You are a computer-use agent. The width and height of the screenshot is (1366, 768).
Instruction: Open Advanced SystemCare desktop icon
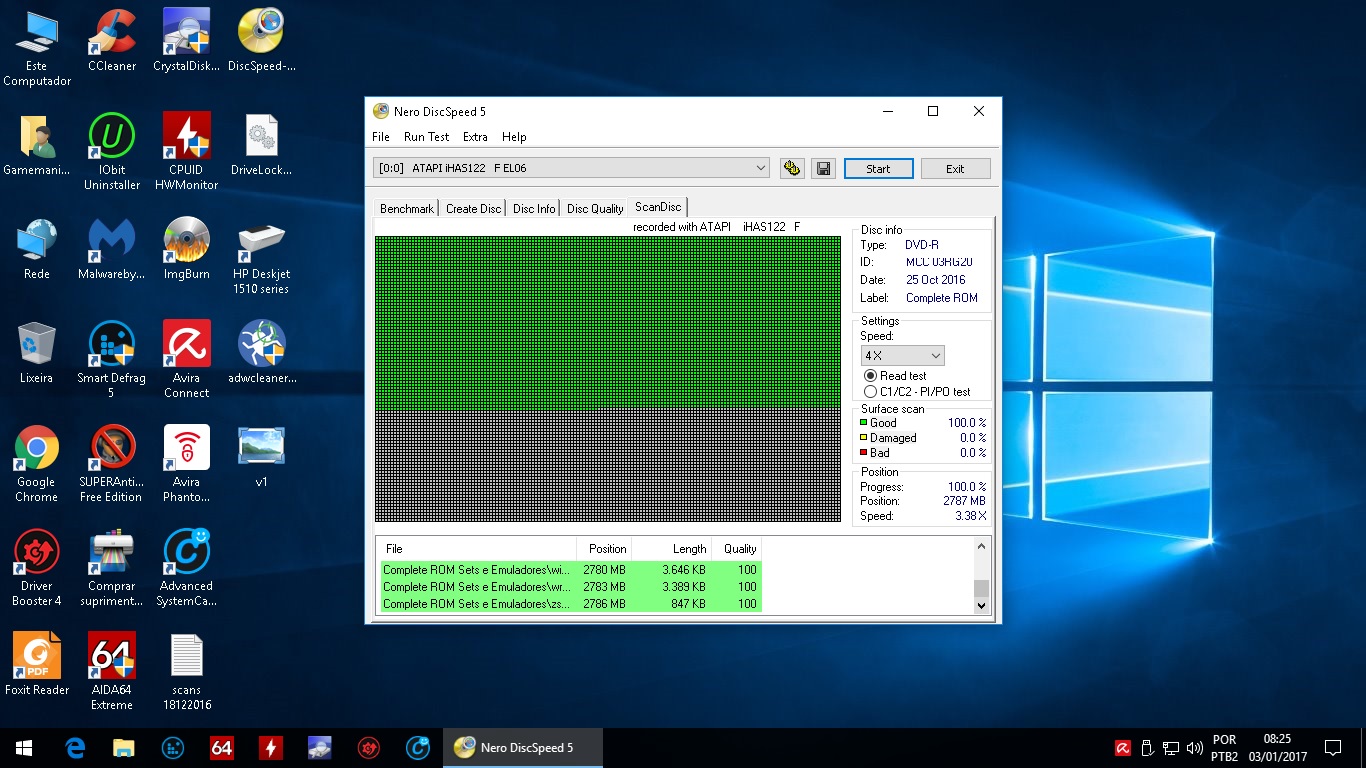[x=186, y=569]
